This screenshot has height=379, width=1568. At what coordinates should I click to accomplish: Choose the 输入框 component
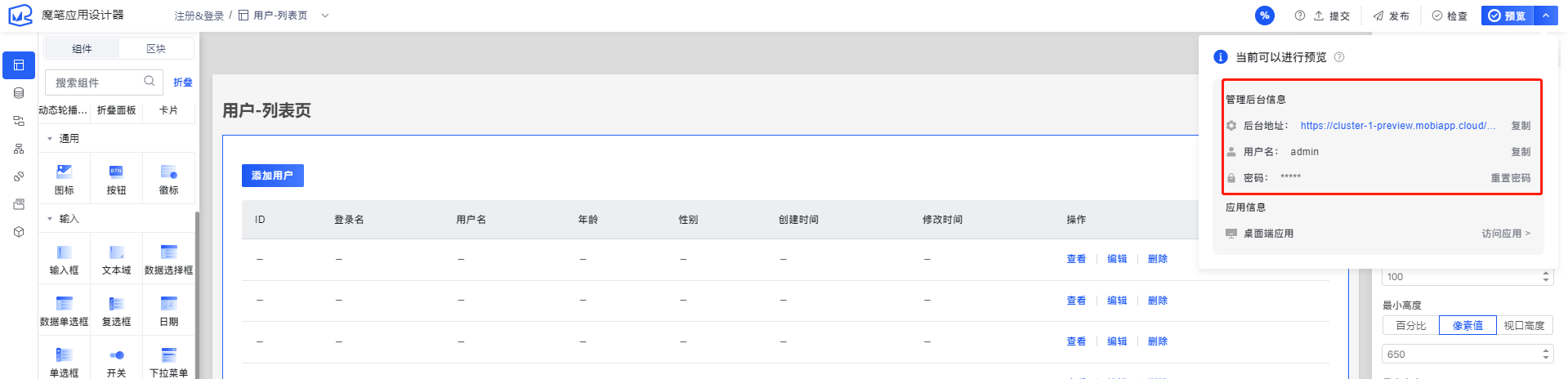64,260
